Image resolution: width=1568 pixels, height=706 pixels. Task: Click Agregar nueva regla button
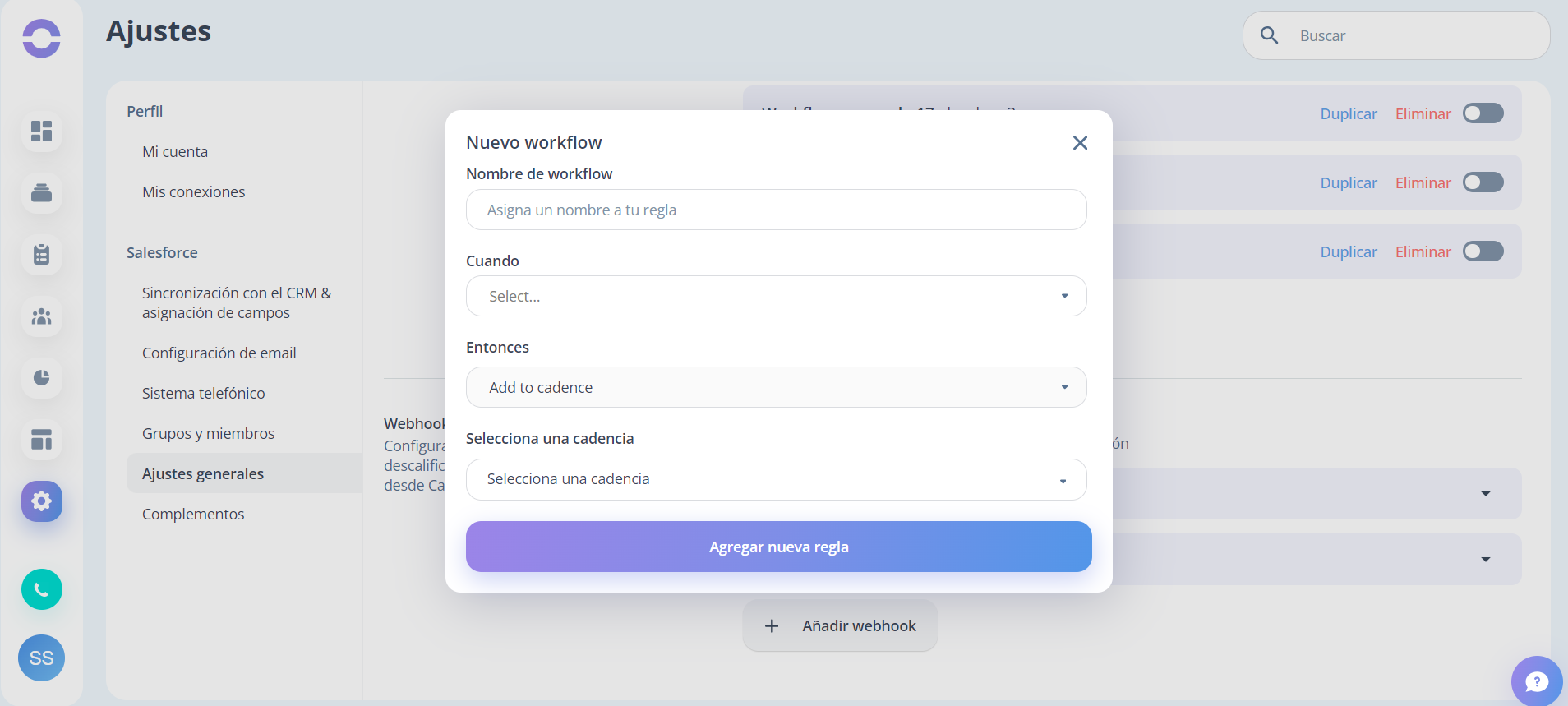tap(779, 547)
